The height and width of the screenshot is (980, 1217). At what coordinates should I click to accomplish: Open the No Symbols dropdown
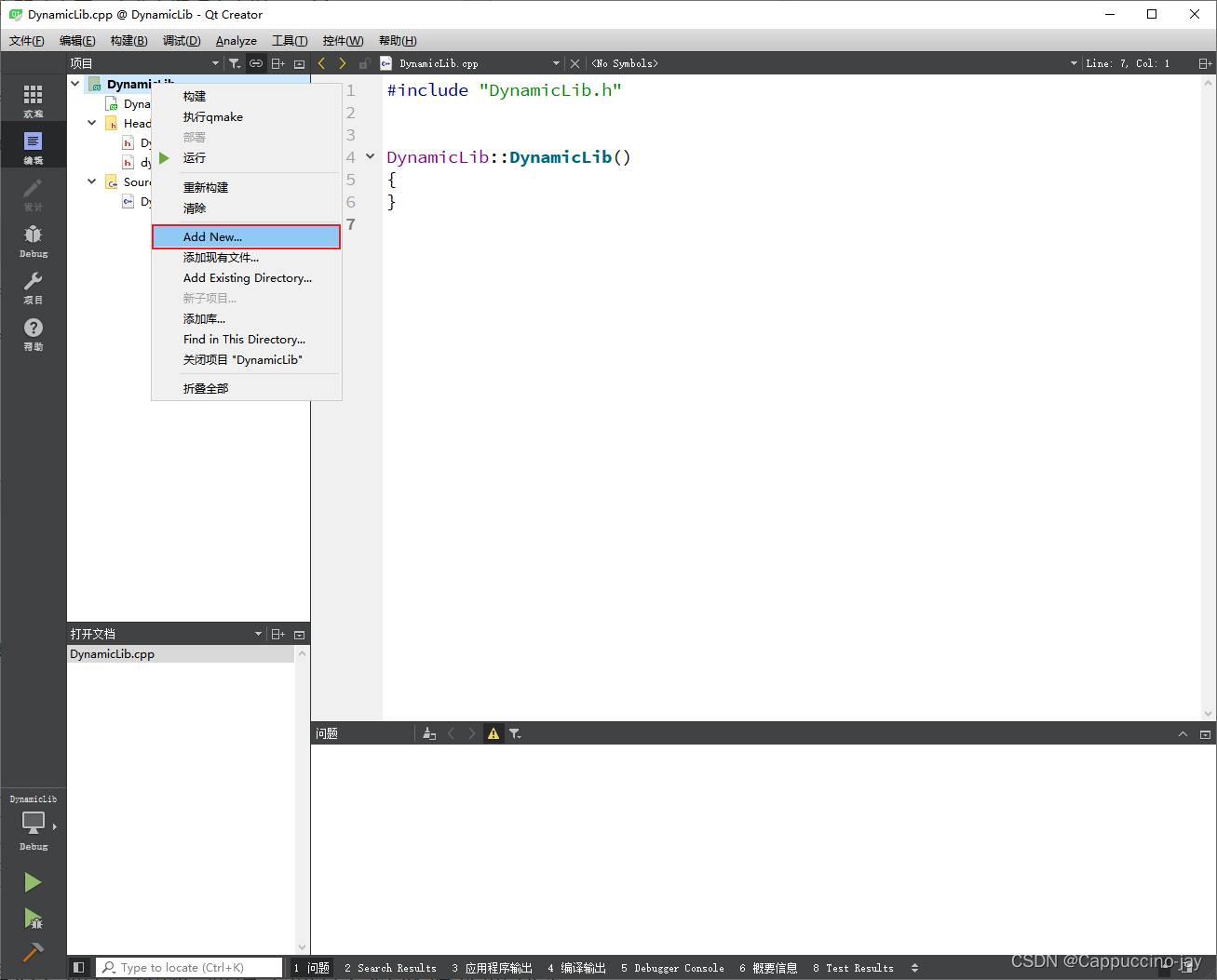834,63
